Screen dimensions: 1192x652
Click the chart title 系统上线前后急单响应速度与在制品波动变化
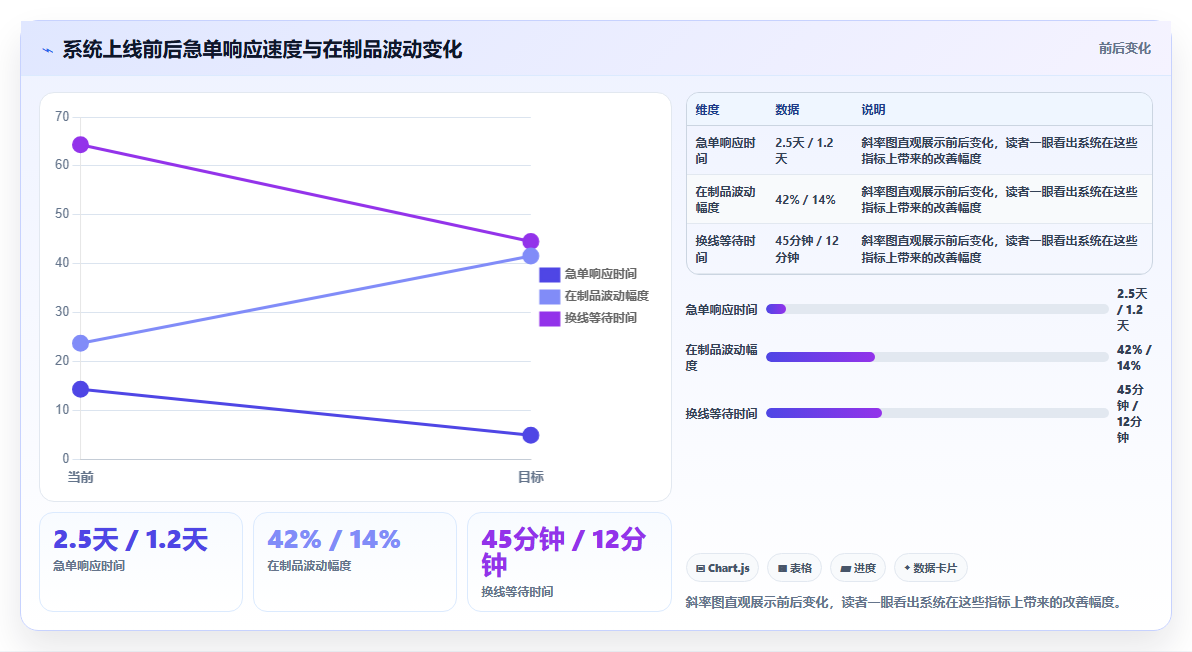click(262, 49)
